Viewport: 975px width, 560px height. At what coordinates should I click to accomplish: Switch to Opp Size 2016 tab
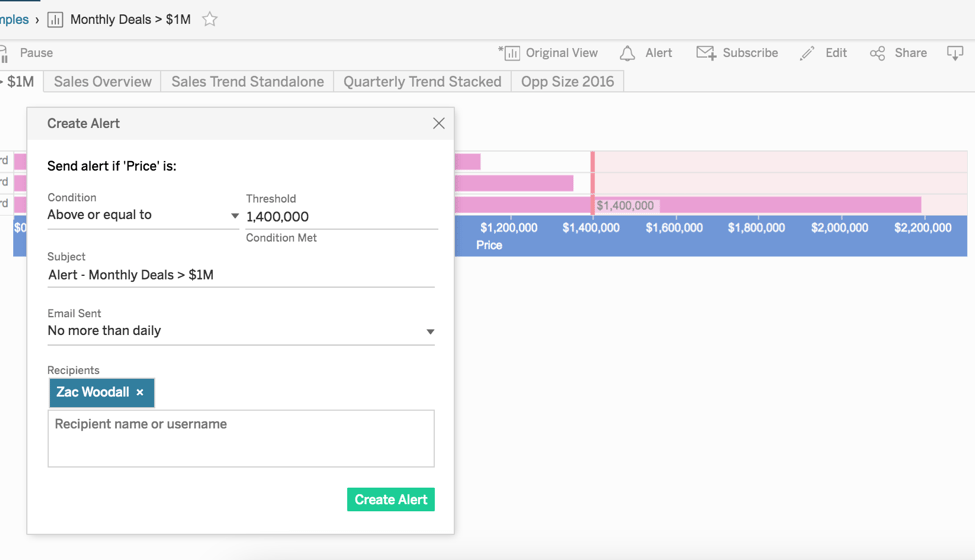[567, 81]
